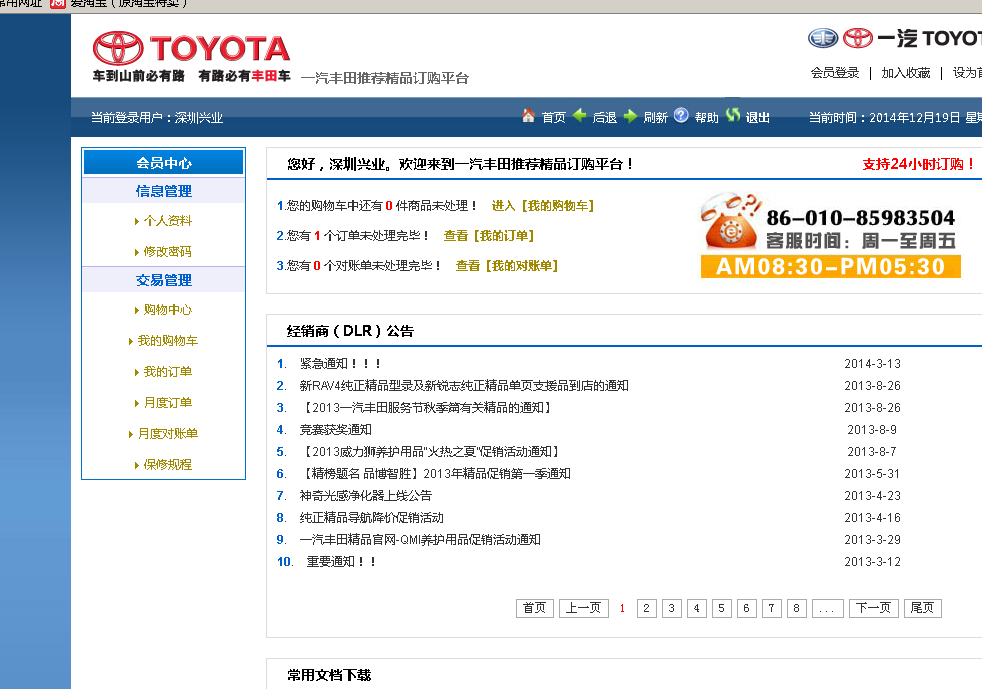Viewport: 982px width, 689px height.
Task: Click 查看【我的订单】 link
Action: coord(488,236)
